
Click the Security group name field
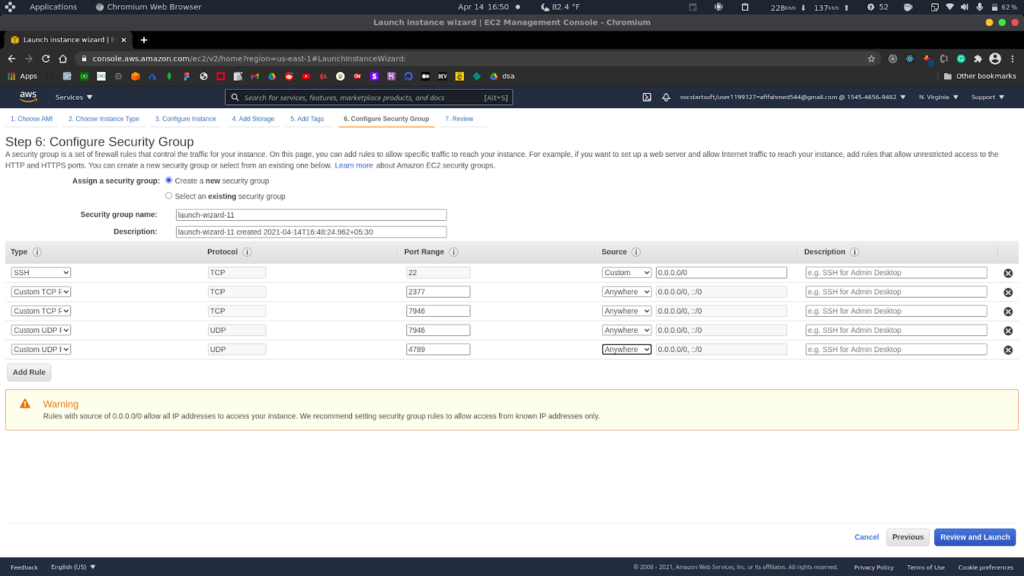[310, 215]
